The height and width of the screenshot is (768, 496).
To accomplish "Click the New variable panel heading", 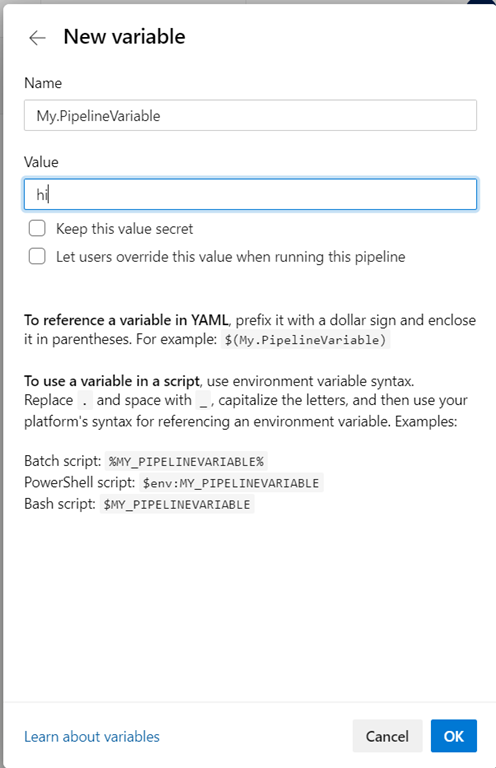I will pos(124,37).
